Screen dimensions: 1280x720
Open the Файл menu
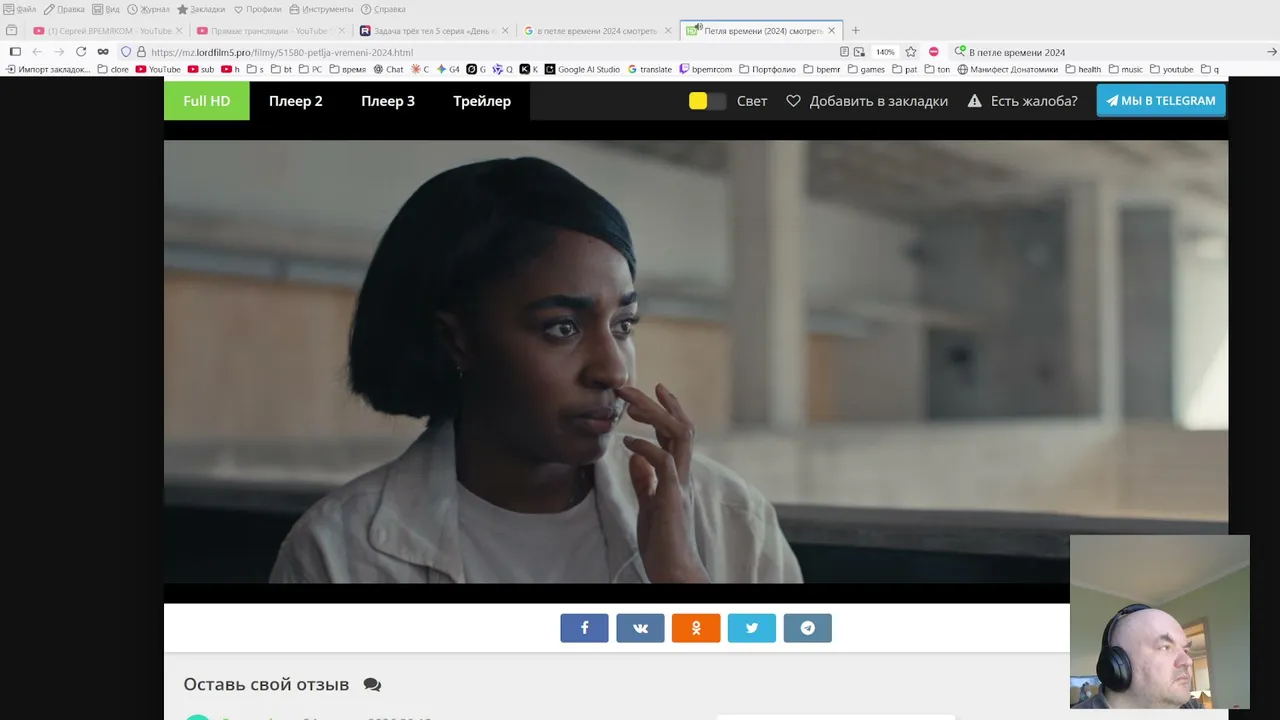click(20, 9)
